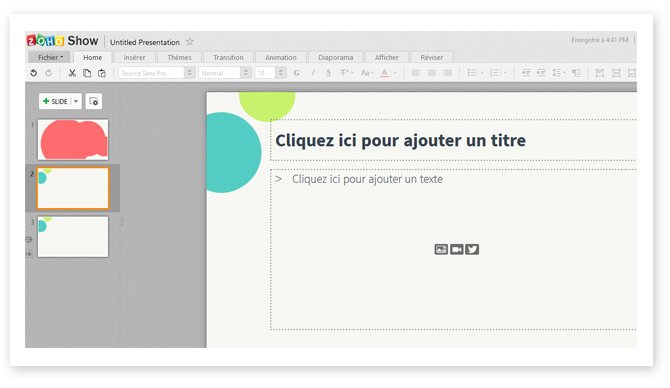Align text to middle of box
The image size is (670, 388).
tap(616, 73)
